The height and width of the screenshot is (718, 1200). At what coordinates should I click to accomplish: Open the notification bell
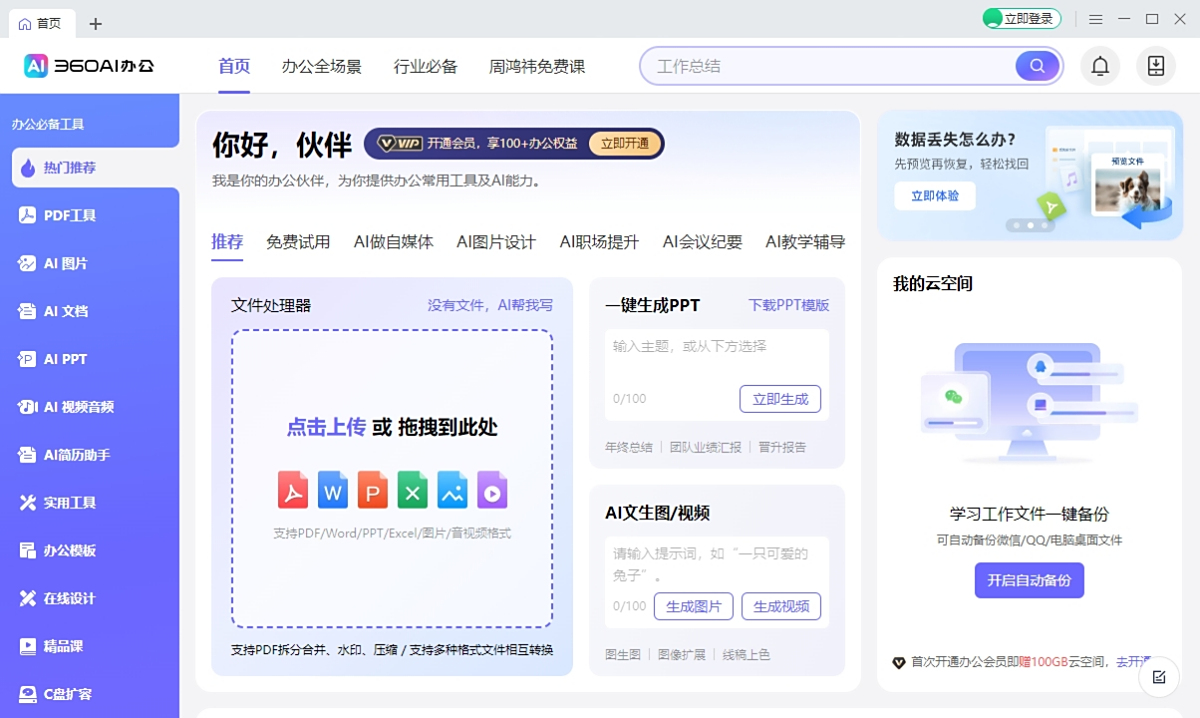(1100, 65)
